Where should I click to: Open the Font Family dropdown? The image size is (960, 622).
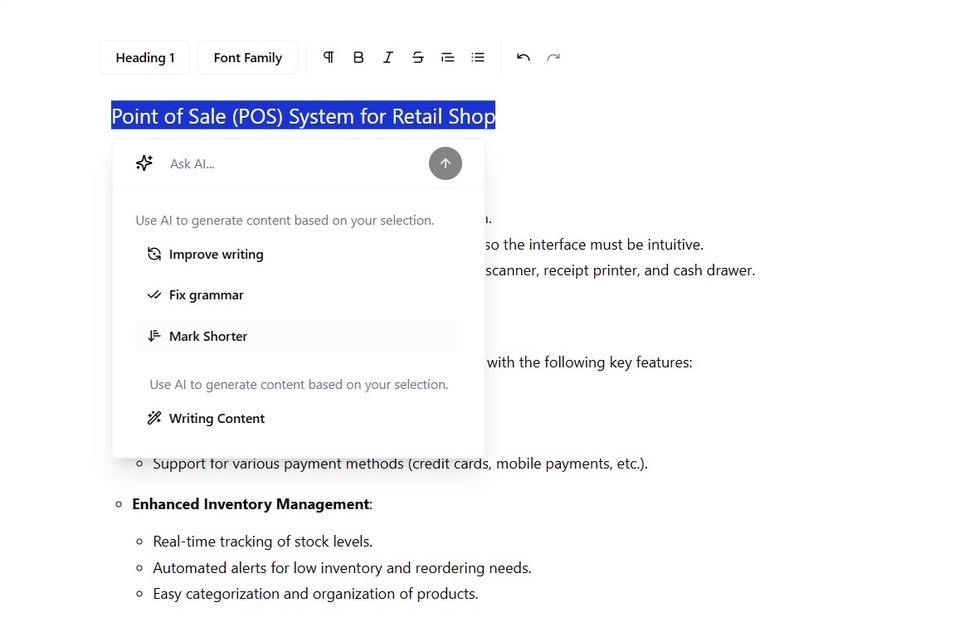(247, 57)
